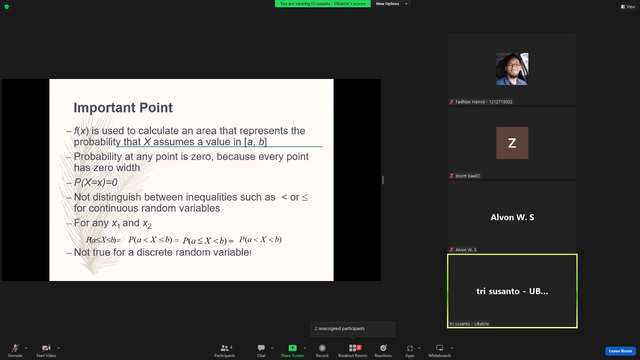Open Breakout Rooms
The height and width of the screenshot is (360, 640).
click(x=353, y=350)
